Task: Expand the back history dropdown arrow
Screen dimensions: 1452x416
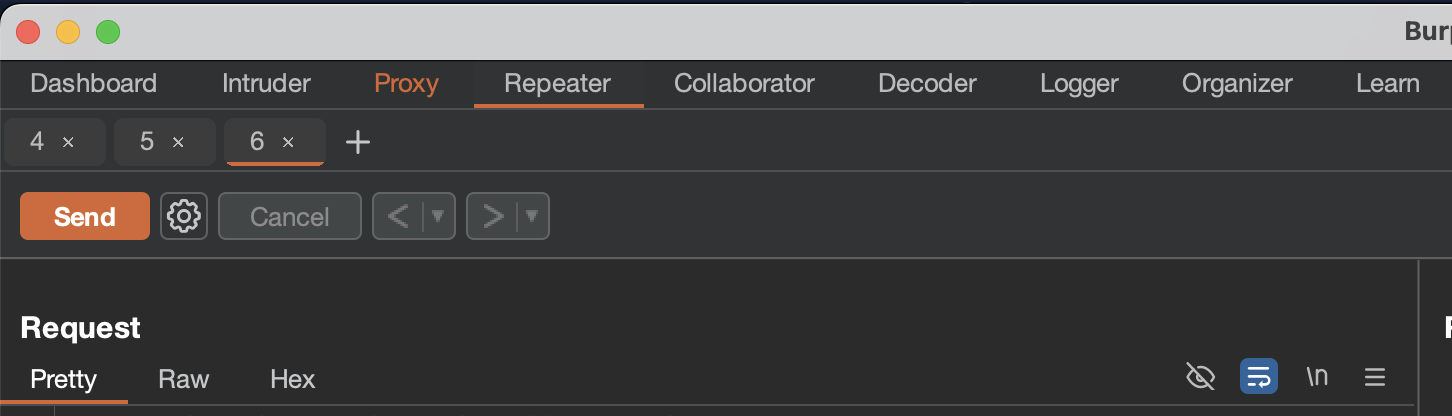Action: pos(437,216)
